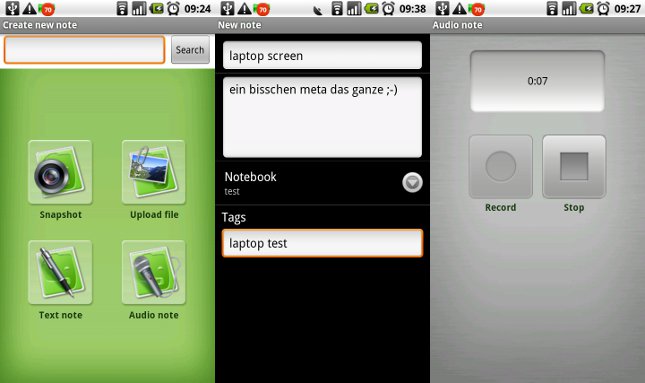Tap the battery icon near 09:27
Screen dimensions: 645x383
point(587,8)
